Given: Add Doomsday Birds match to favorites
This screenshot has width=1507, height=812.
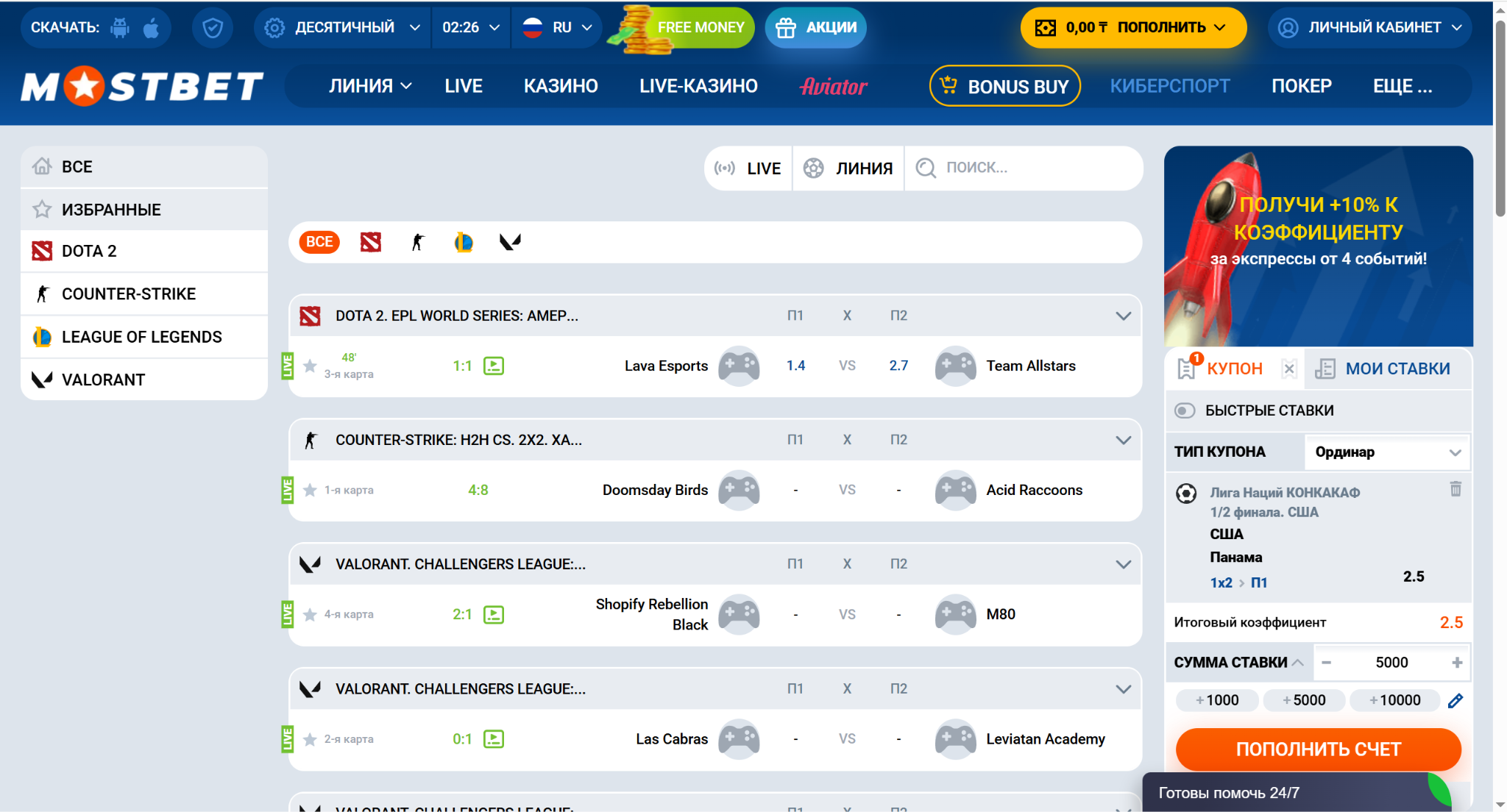Looking at the screenshot, I should (311, 490).
